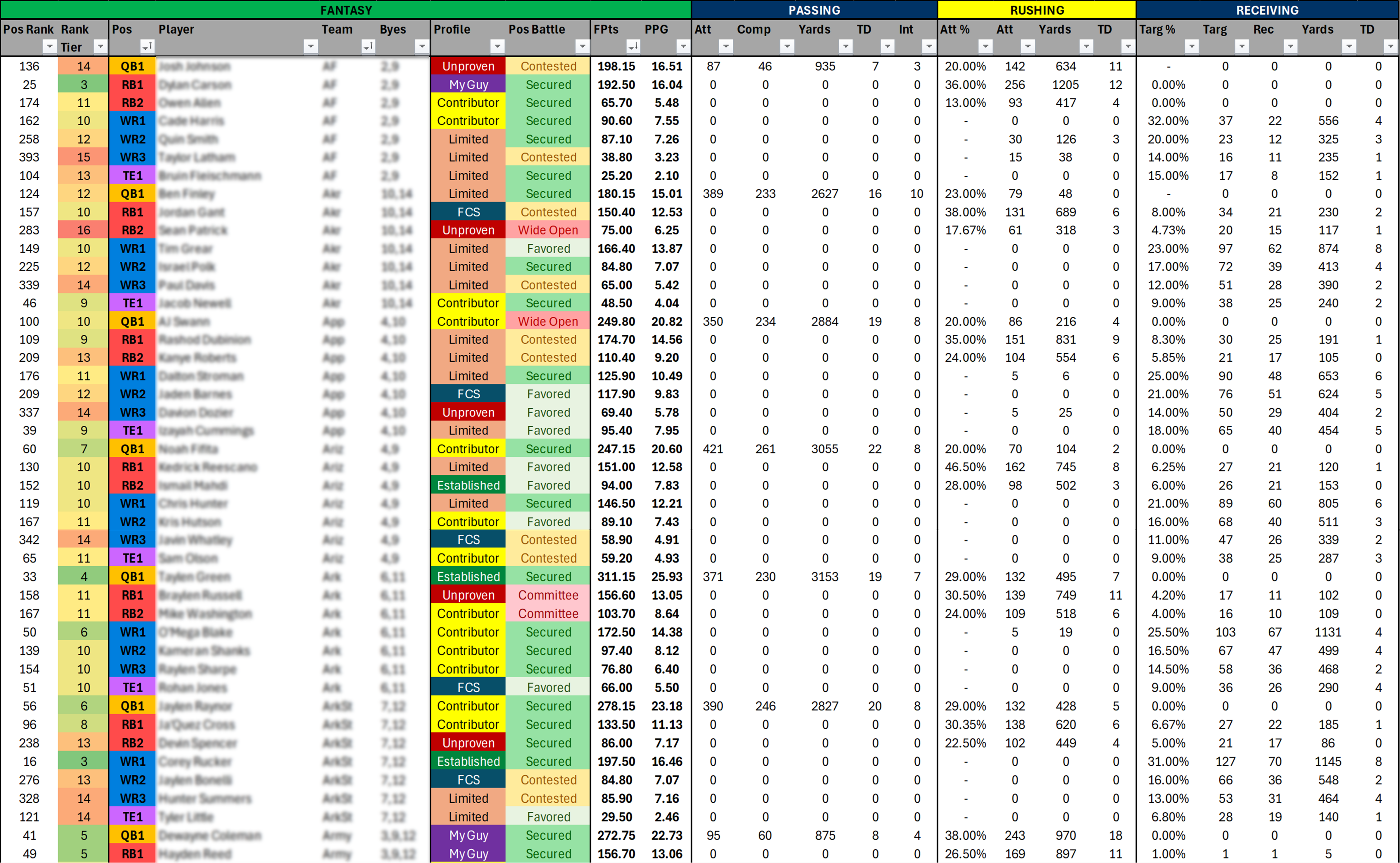Select the RECEIVING group header
This screenshot has width=1400, height=863.
tap(1267, 10)
